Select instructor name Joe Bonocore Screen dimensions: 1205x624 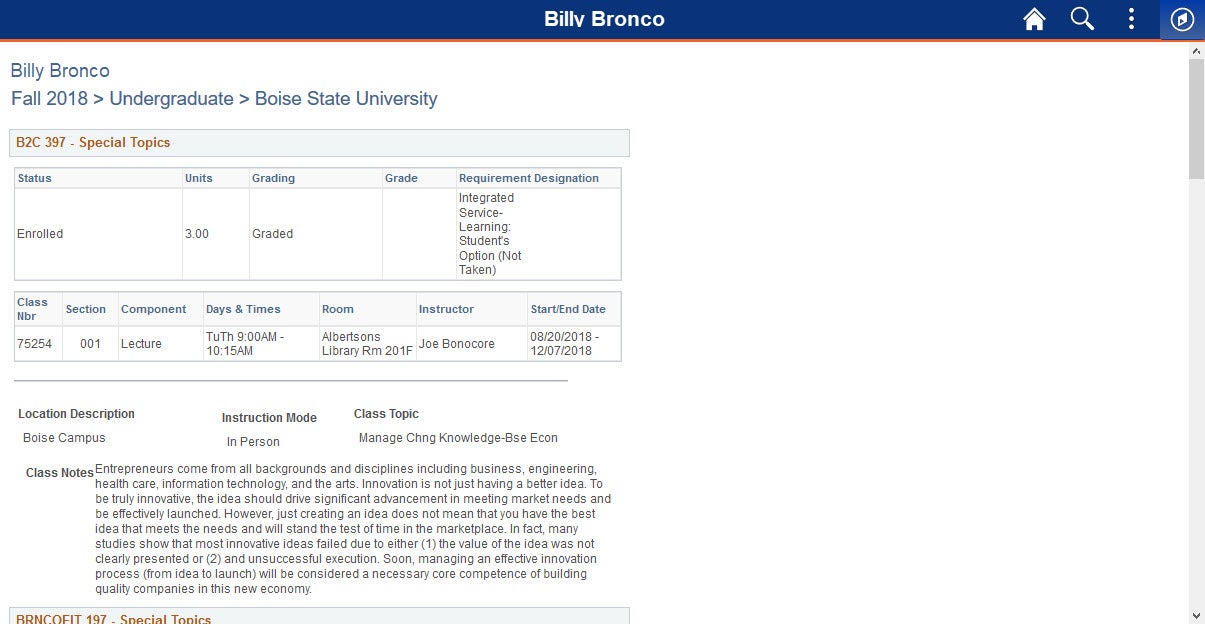pyautogui.click(x=457, y=344)
